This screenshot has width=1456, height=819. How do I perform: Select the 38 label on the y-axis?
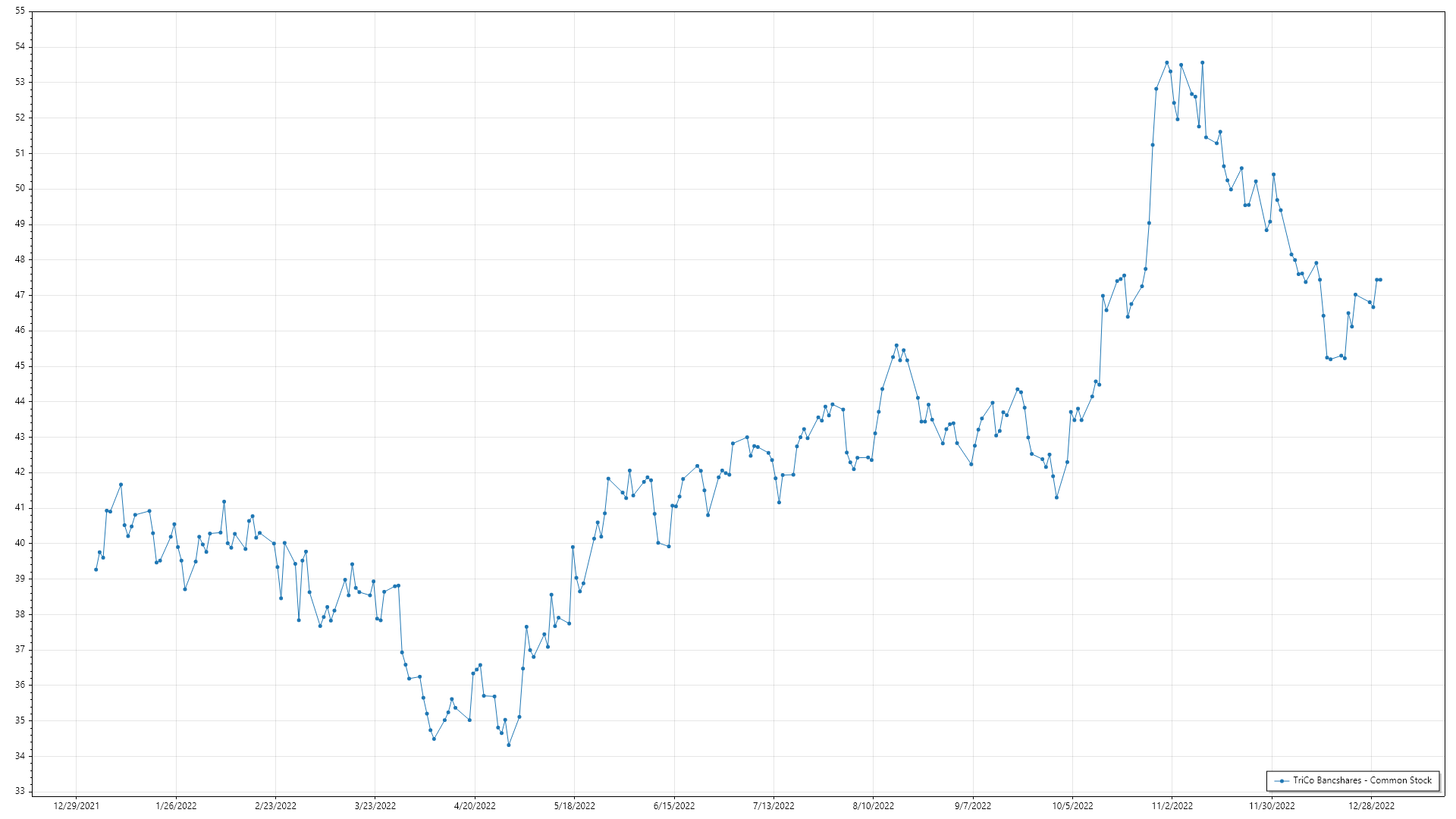pyautogui.click(x=20, y=614)
